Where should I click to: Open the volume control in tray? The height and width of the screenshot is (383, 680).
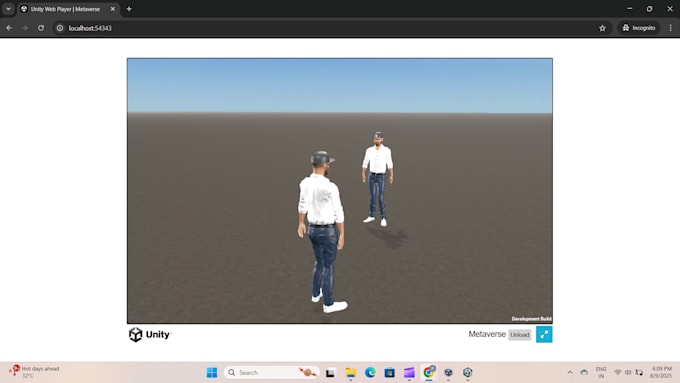point(628,372)
